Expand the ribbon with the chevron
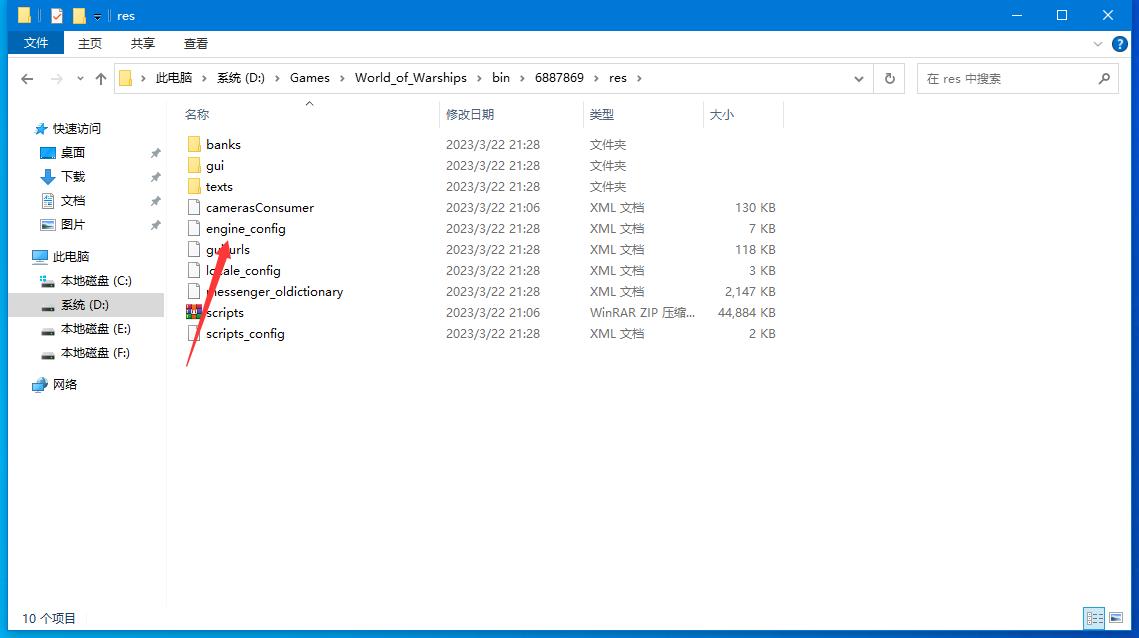1139x638 pixels. [x=1098, y=44]
